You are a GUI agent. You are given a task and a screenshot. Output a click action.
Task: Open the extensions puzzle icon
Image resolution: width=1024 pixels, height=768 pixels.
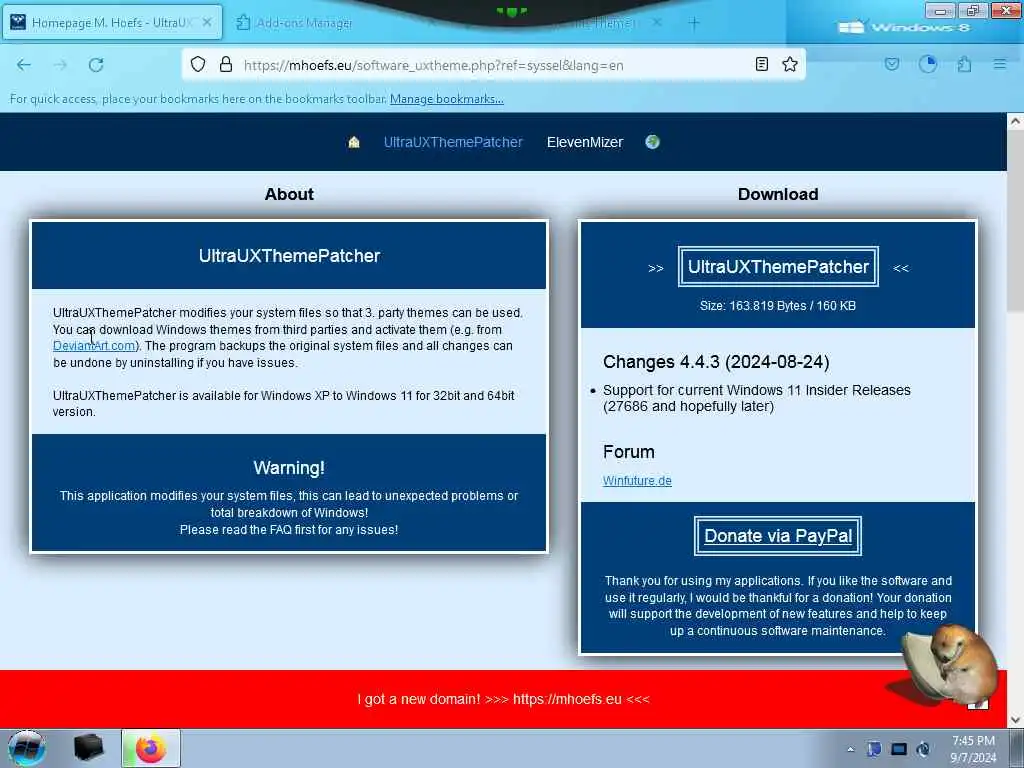[964, 64]
